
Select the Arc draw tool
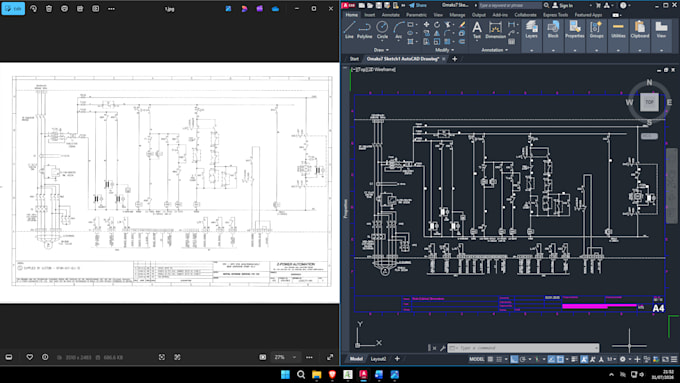pos(399,29)
